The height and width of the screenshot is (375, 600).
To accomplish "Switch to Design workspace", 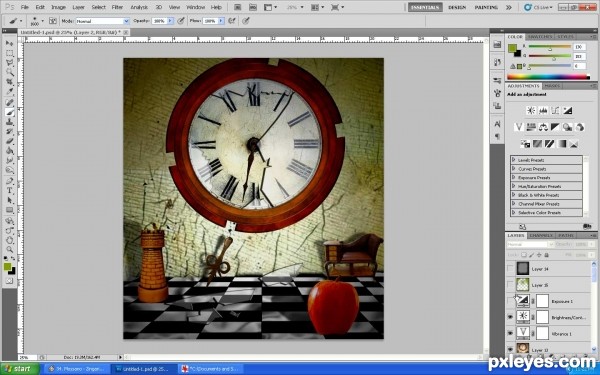I will [457, 7].
